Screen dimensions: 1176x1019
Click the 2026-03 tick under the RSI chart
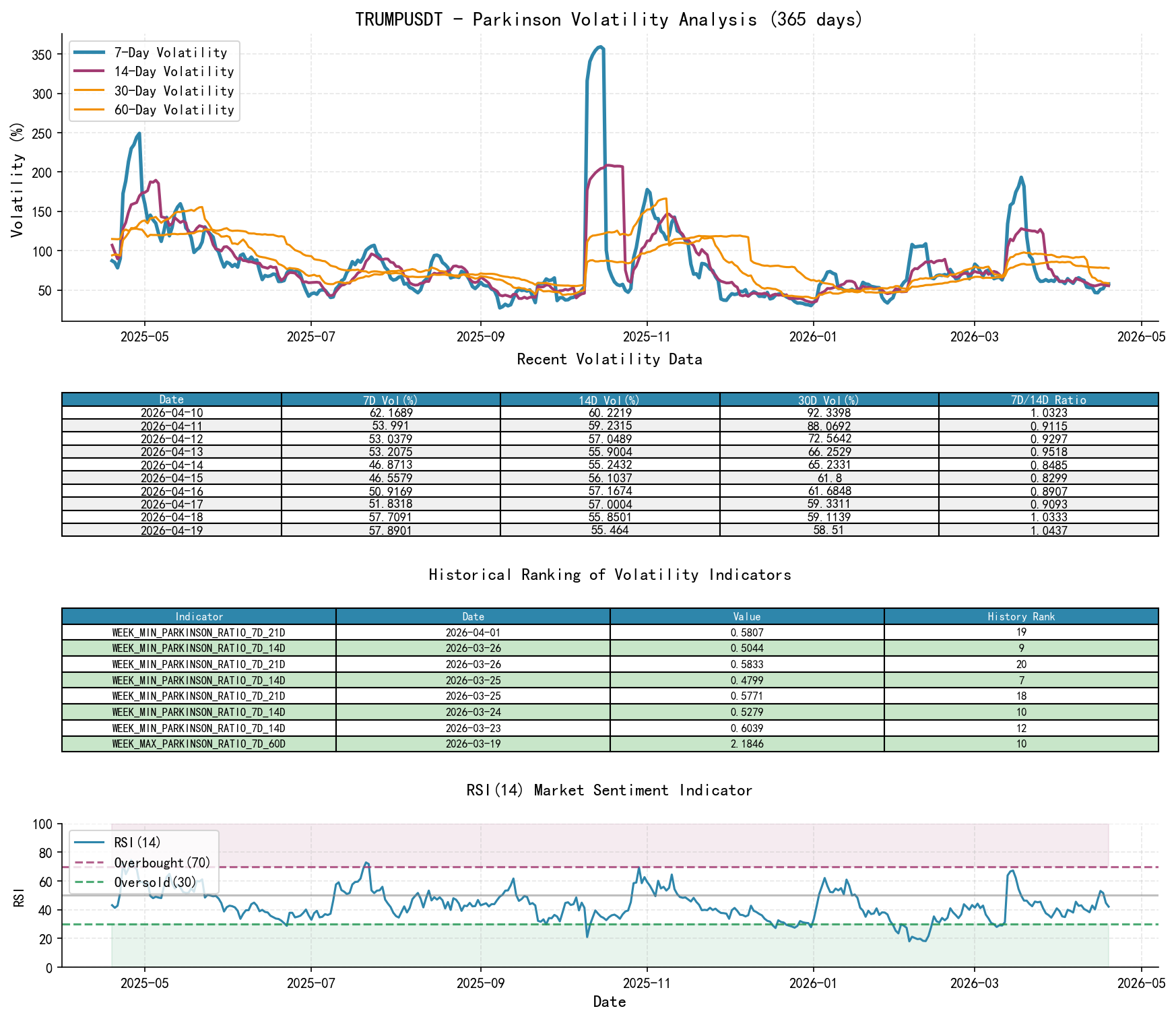coord(975,983)
